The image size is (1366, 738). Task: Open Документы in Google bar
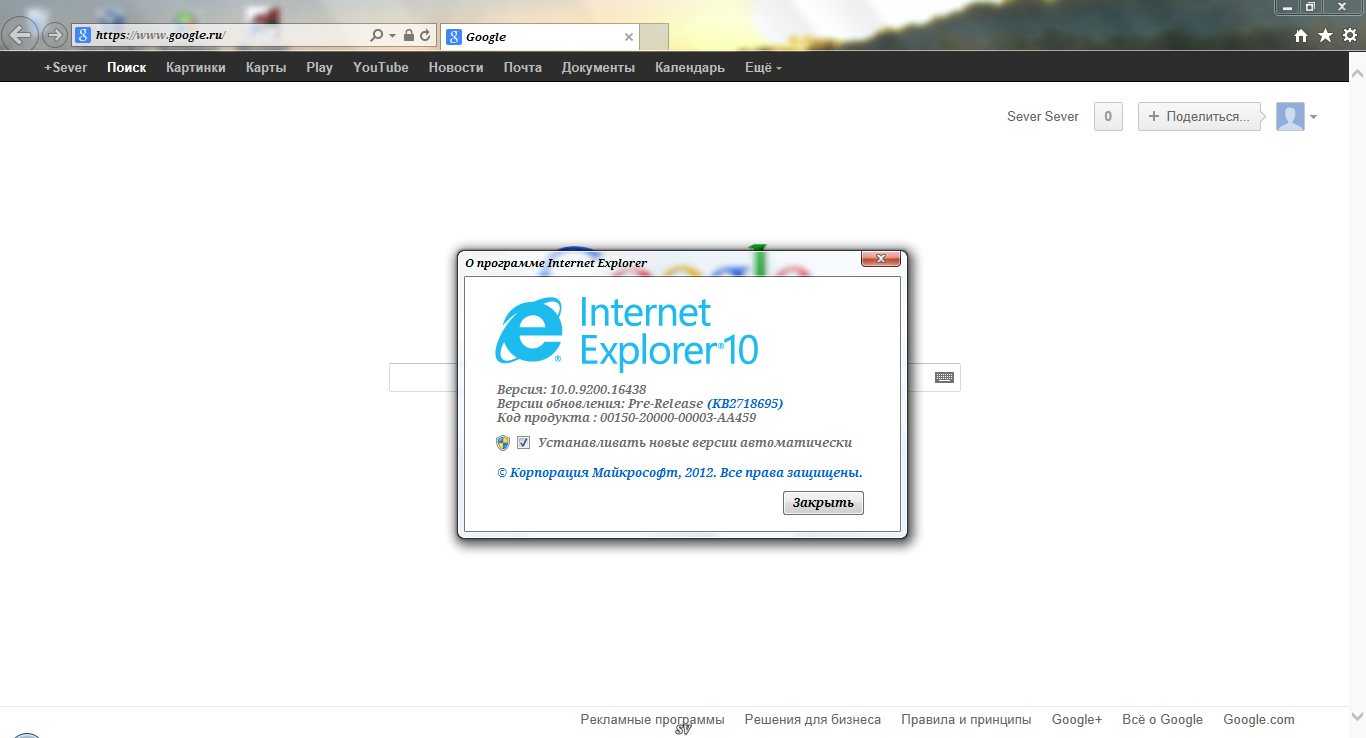pos(598,67)
